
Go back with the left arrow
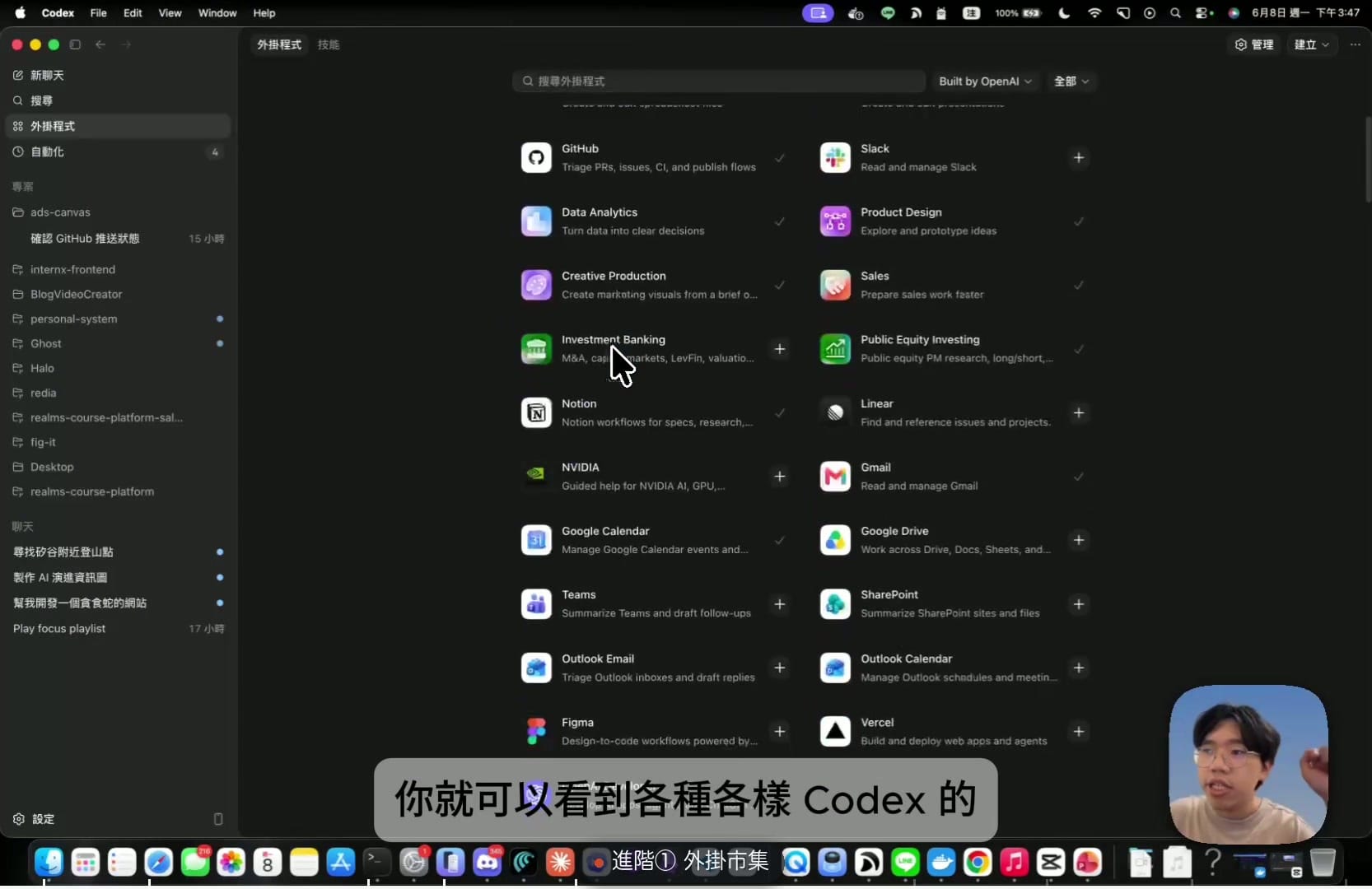pyautogui.click(x=100, y=44)
